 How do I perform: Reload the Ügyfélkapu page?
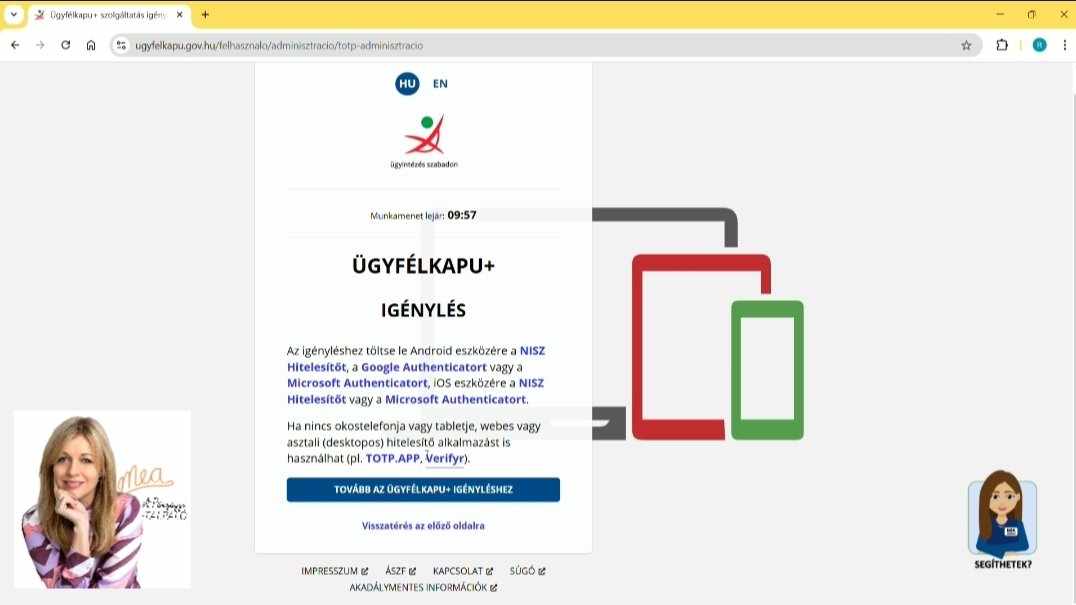click(66, 45)
